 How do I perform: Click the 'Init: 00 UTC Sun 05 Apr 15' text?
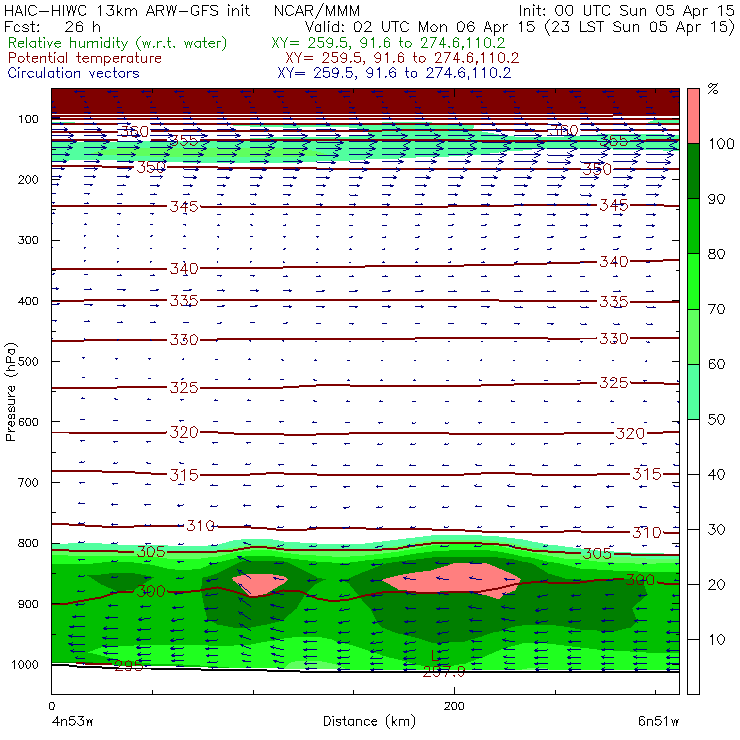coord(626,10)
